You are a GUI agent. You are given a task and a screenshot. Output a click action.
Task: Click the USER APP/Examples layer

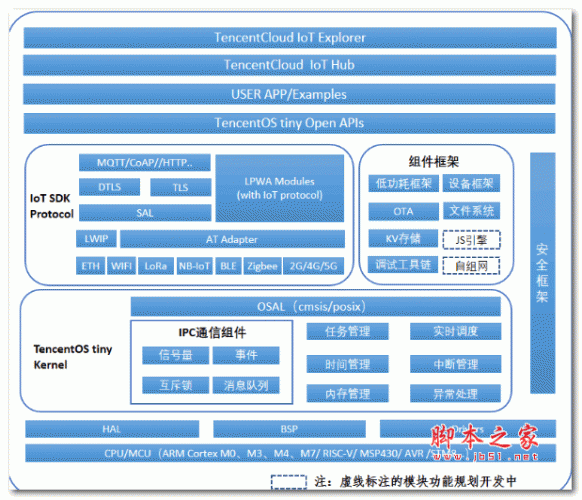(289, 94)
